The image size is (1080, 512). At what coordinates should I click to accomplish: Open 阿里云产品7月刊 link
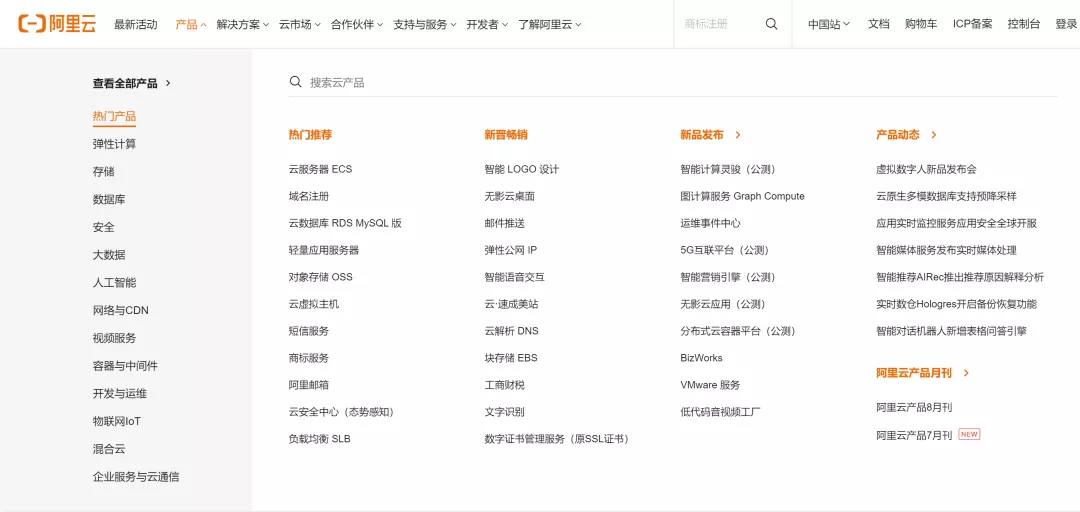pos(914,435)
